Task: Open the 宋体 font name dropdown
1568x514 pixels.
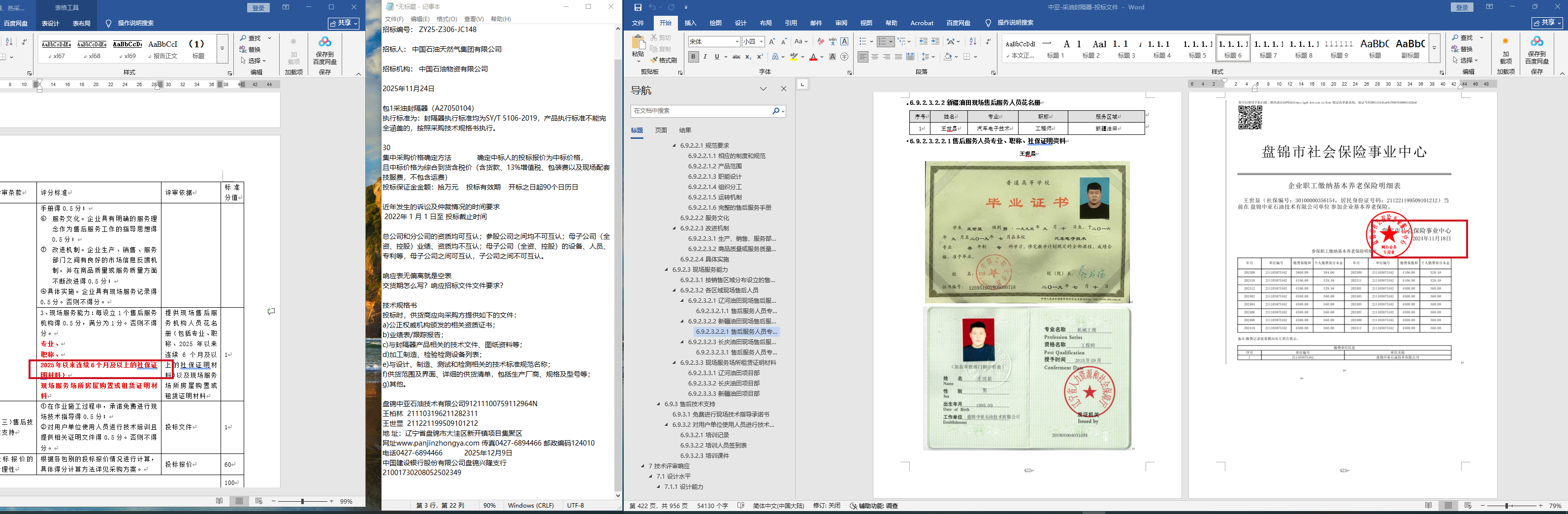Action: (x=737, y=42)
